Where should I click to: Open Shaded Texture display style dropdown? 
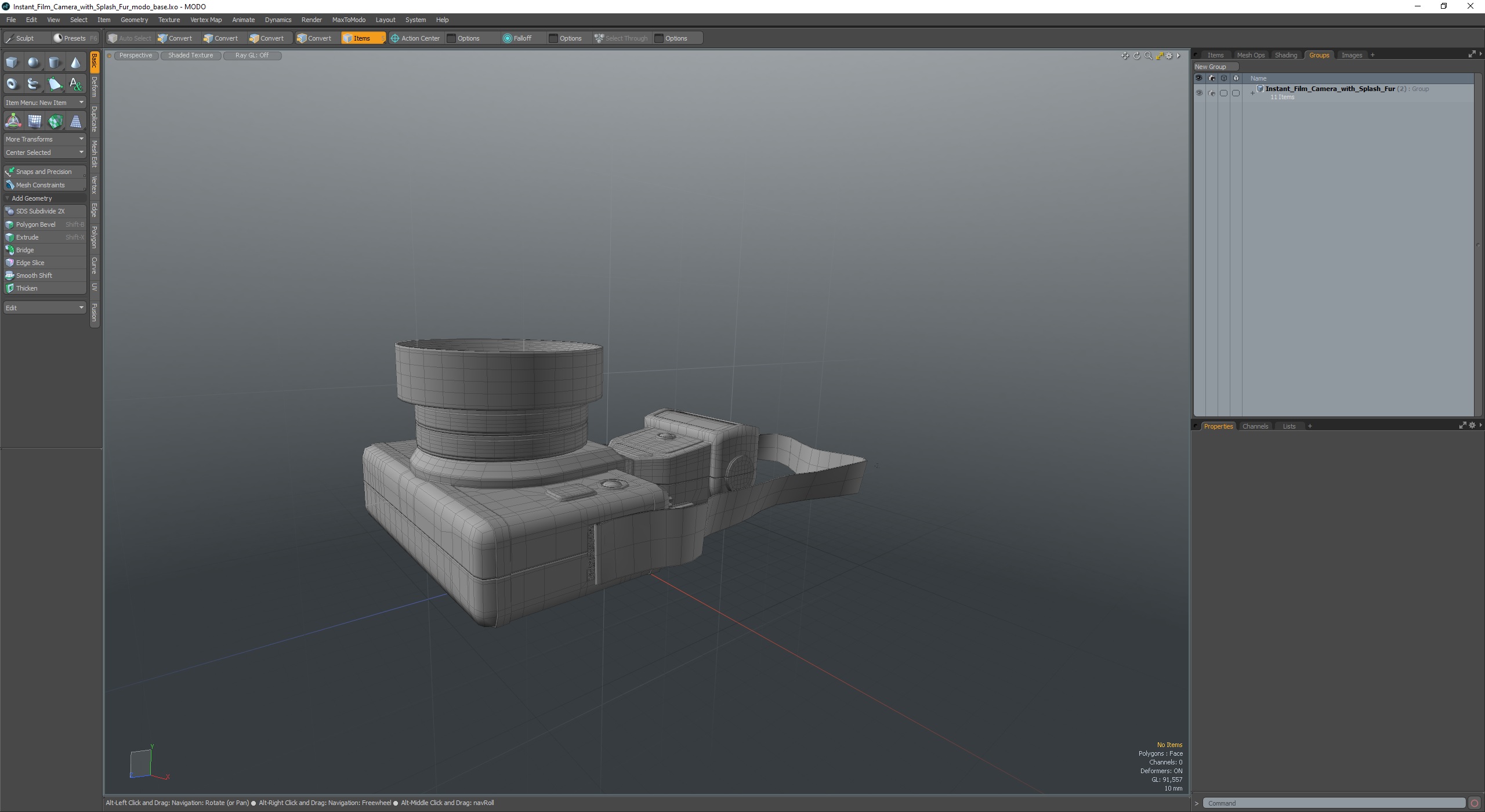click(190, 55)
